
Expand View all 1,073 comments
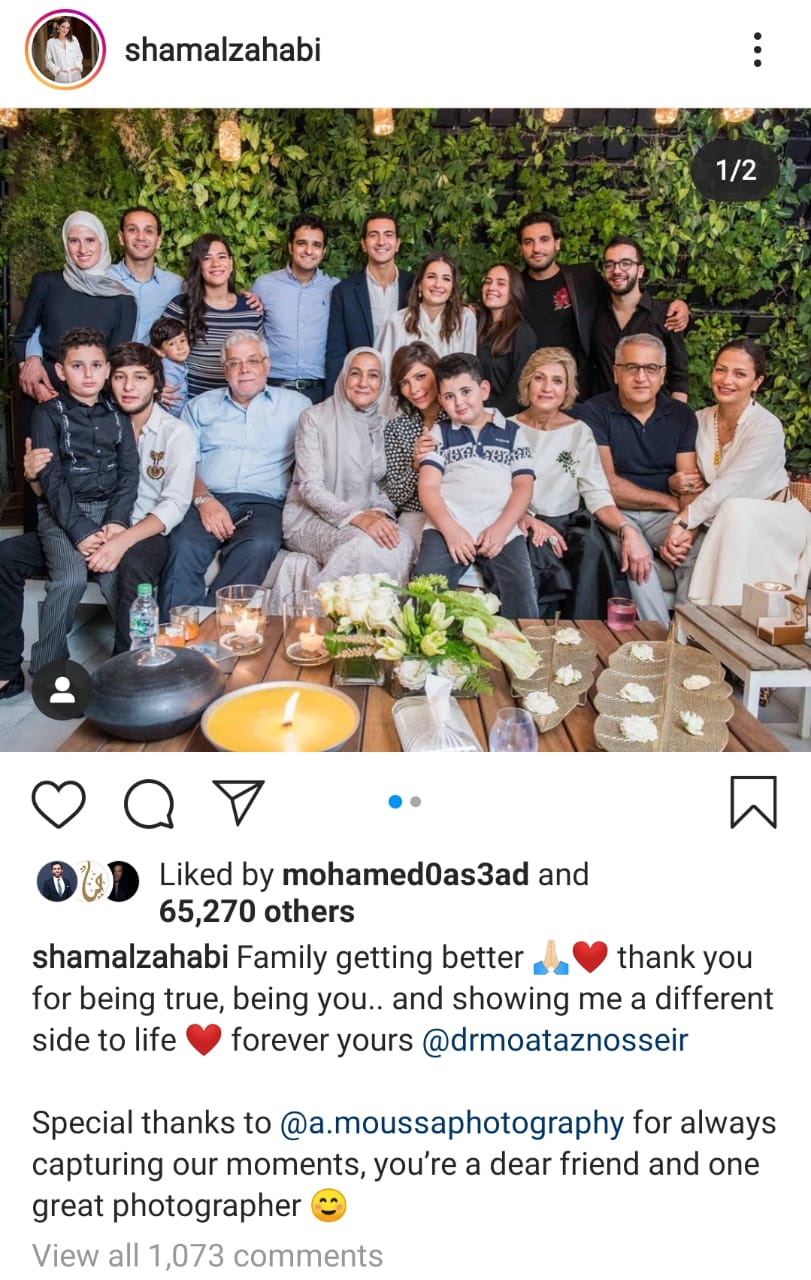click(x=207, y=1256)
